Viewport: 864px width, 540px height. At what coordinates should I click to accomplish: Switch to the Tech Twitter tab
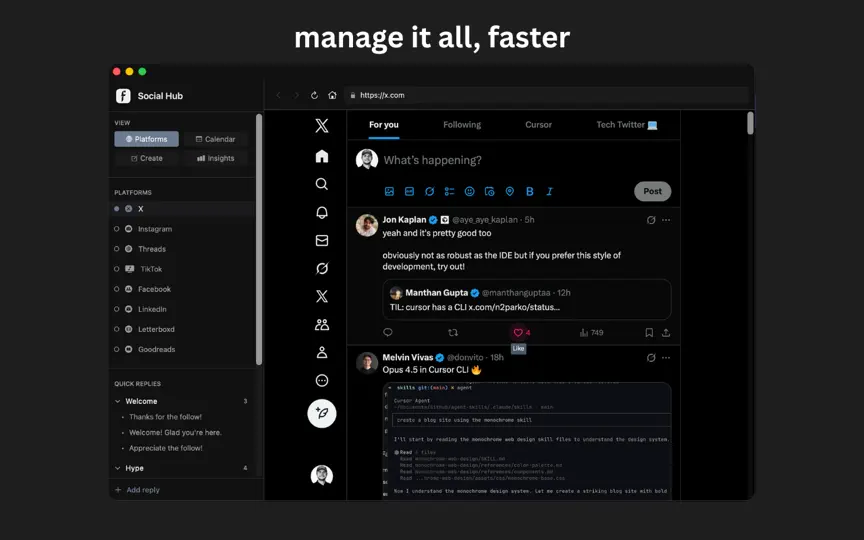tap(627, 125)
